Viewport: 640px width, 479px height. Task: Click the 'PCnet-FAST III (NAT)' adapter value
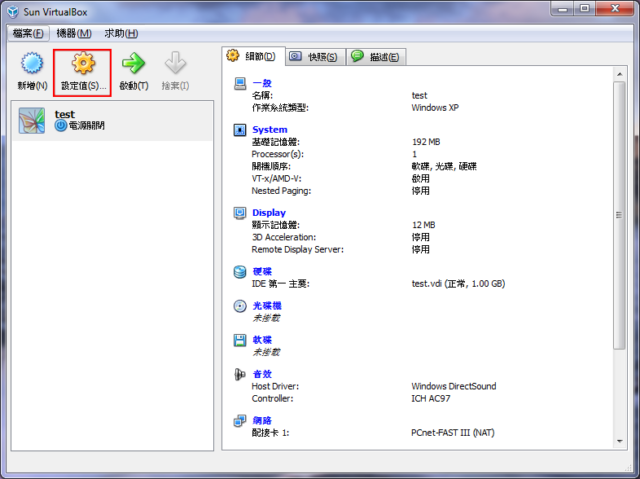tap(453, 433)
